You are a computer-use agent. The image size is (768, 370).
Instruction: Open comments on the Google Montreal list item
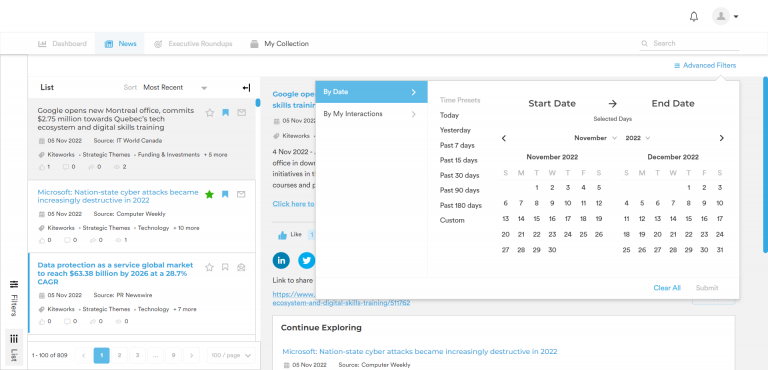[67, 167]
